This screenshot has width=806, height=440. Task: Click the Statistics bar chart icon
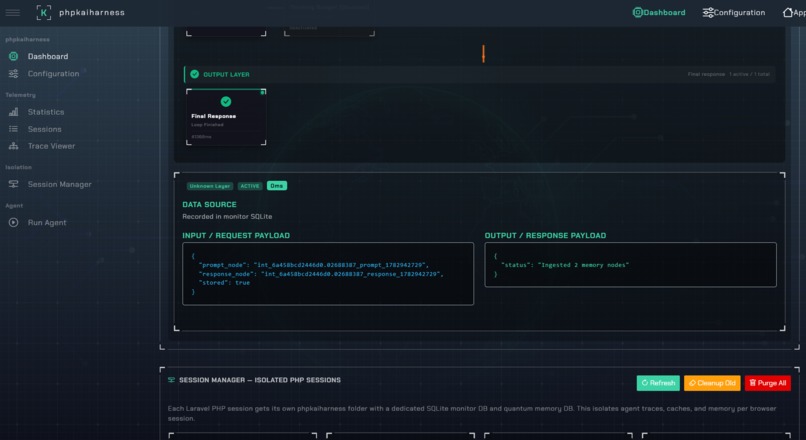pyautogui.click(x=13, y=112)
